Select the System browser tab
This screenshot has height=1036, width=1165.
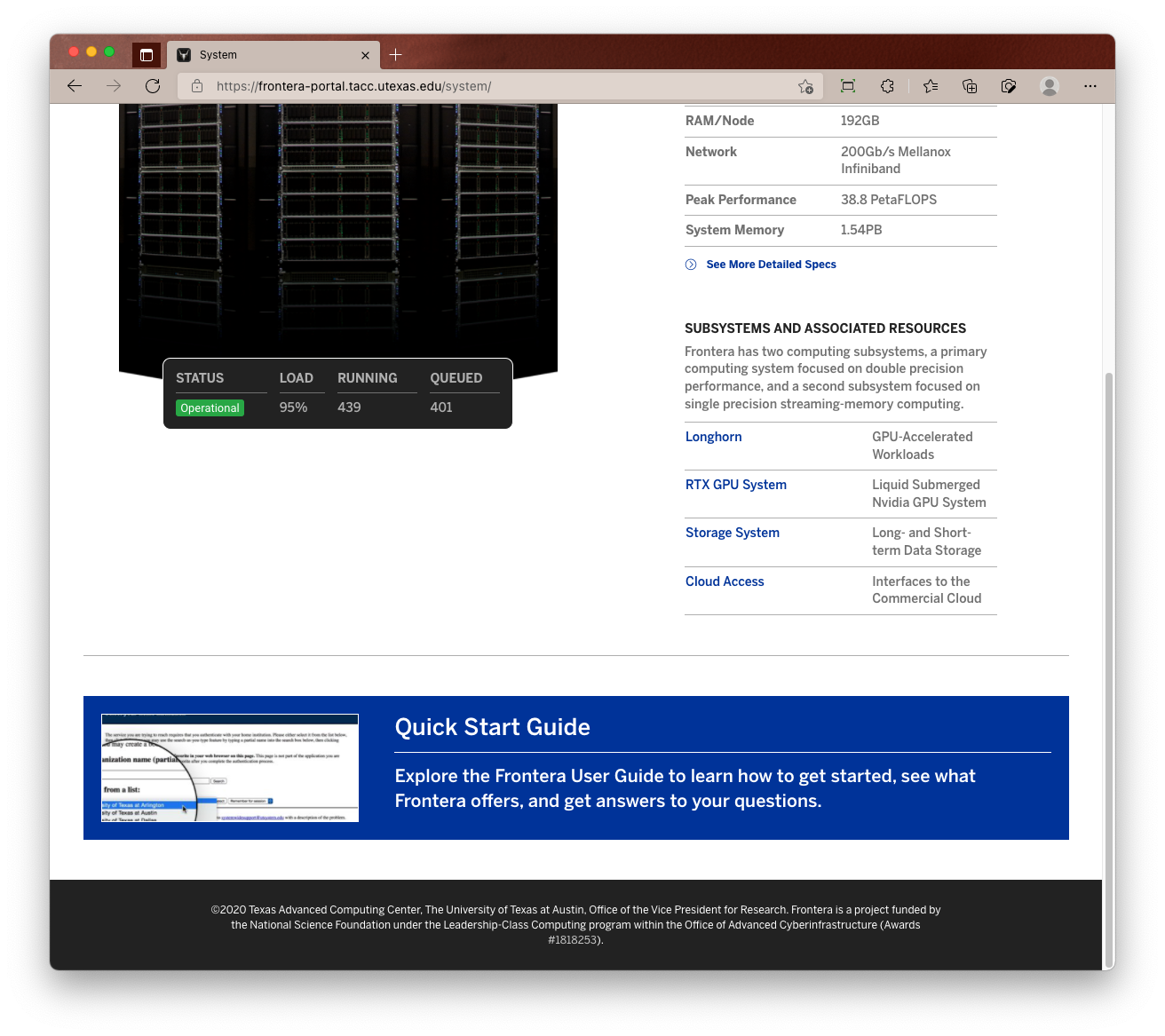coord(273,55)
